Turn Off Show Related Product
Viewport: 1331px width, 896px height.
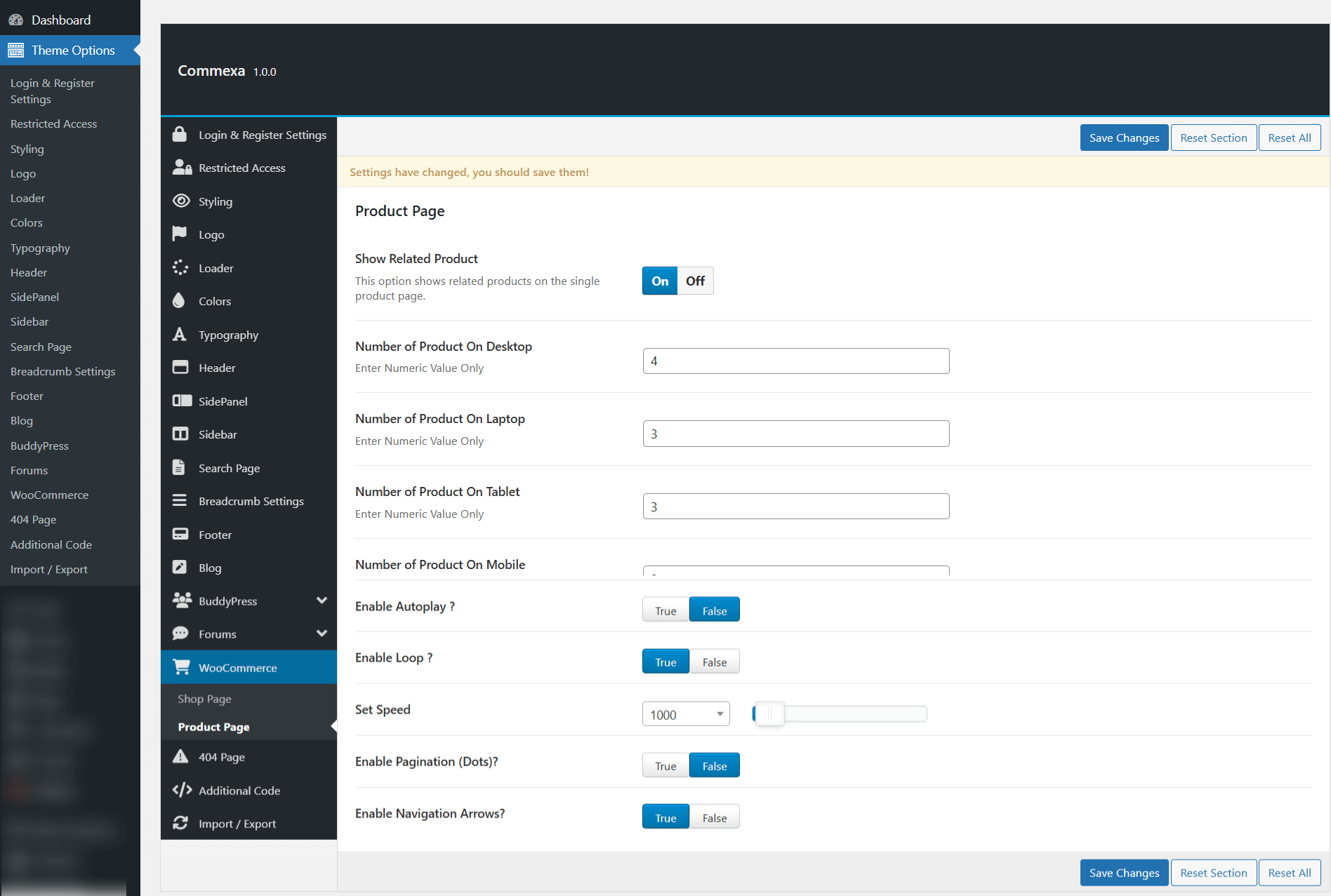click(x=695, y=281)
